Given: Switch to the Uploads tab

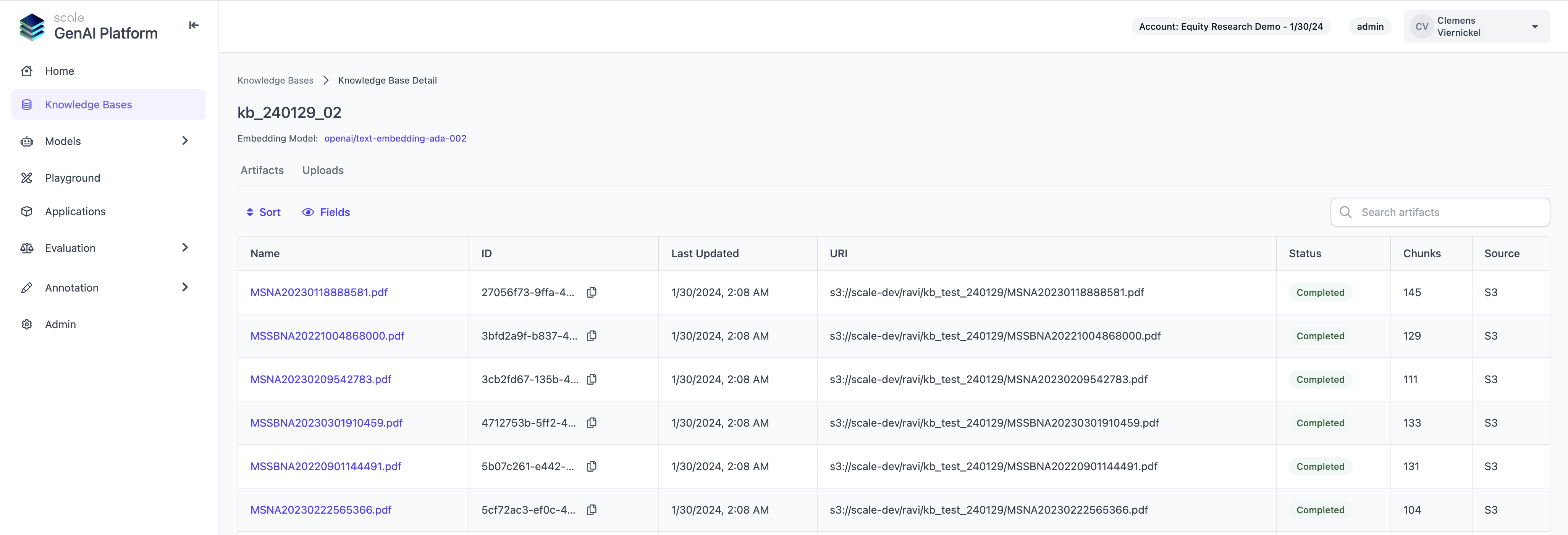Looking at the screenshot, I should tap(323, 170).
